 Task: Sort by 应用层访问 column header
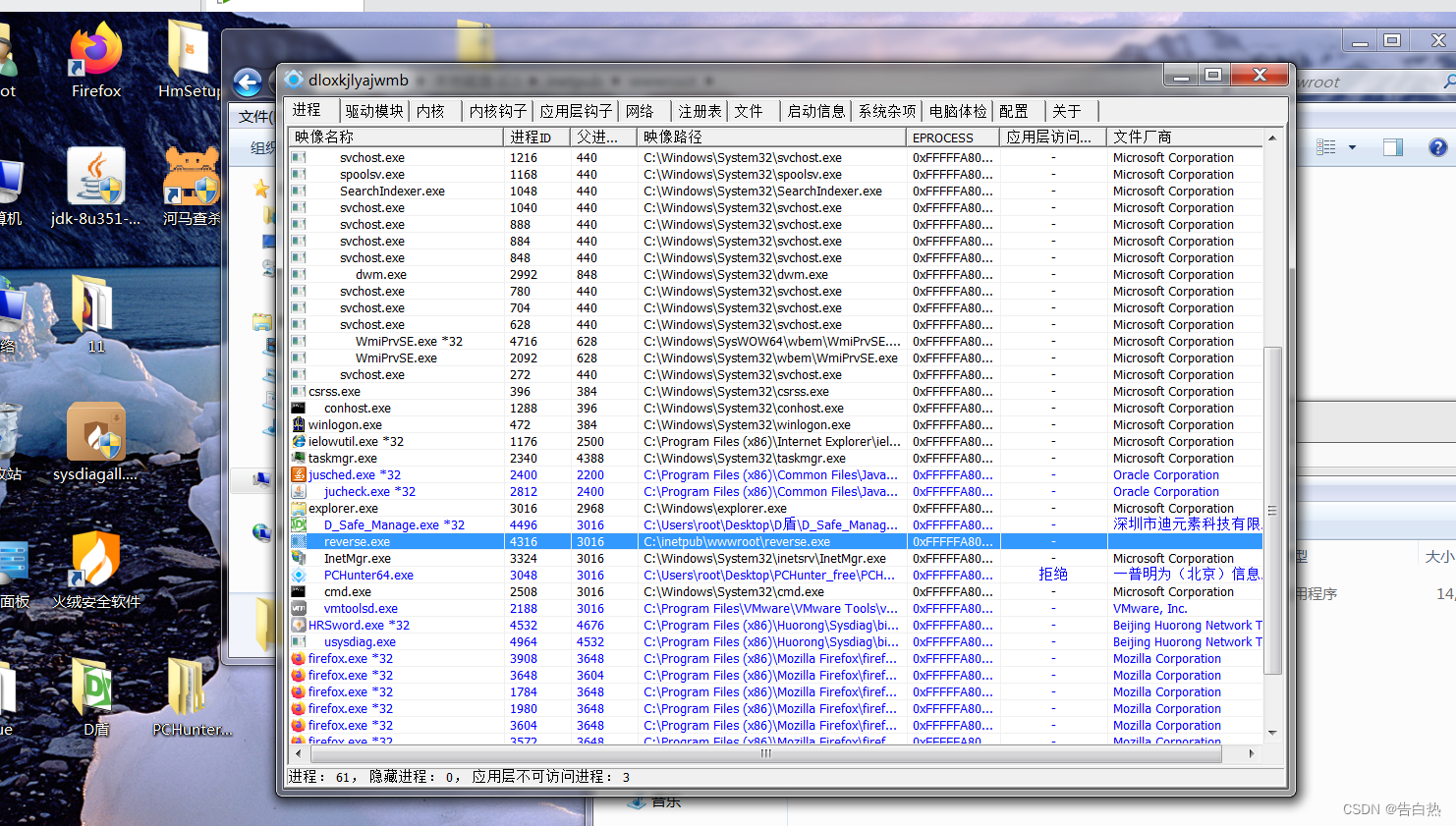(x=1053, y=137)
